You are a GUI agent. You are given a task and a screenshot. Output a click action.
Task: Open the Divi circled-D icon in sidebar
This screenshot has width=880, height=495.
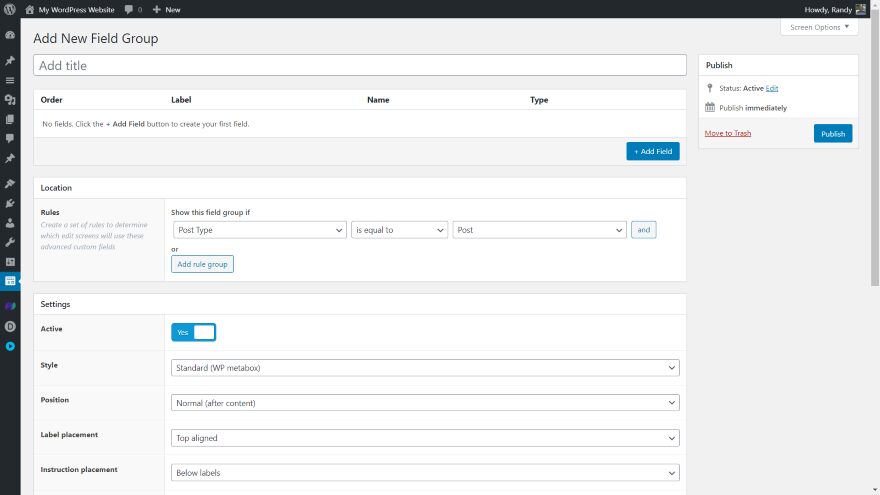[10, 327]
